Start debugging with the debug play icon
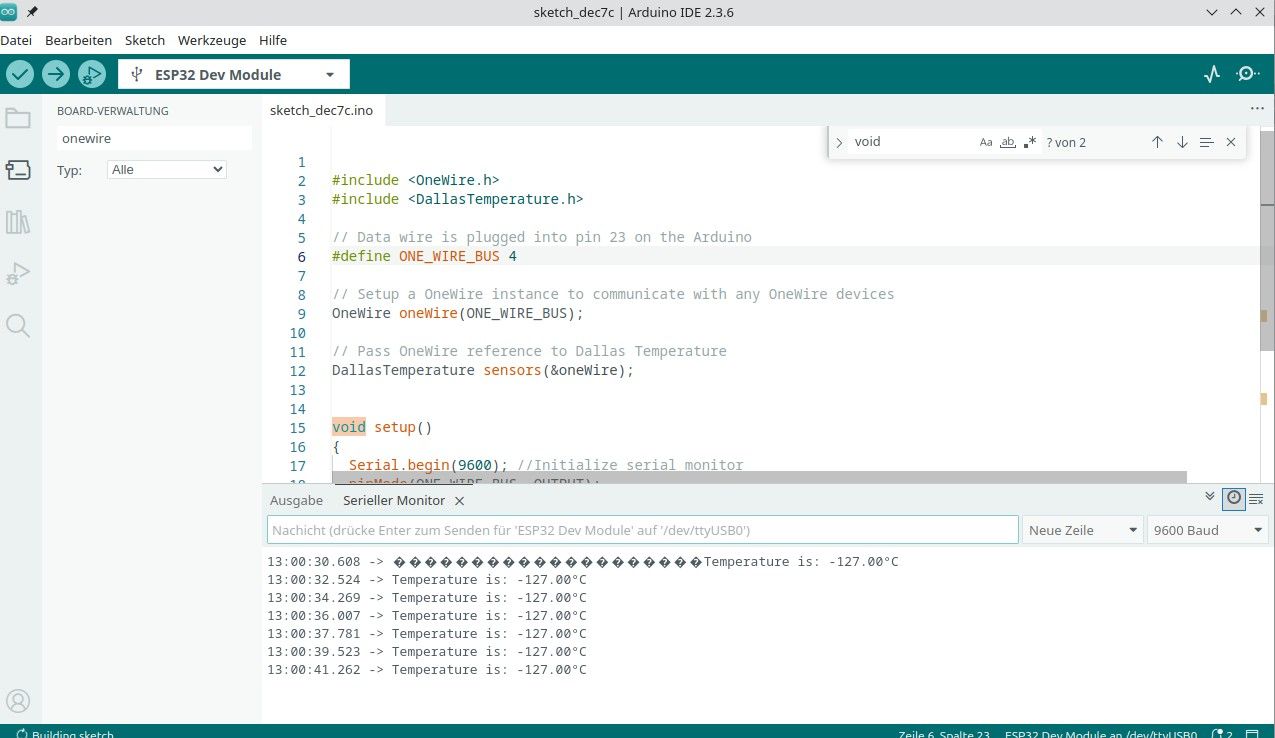1275x738 pixels. pyautogui.click(x=92, y=74)
